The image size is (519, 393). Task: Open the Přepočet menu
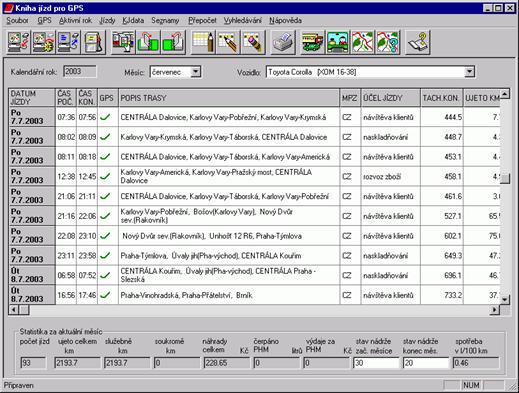(202, 21)
